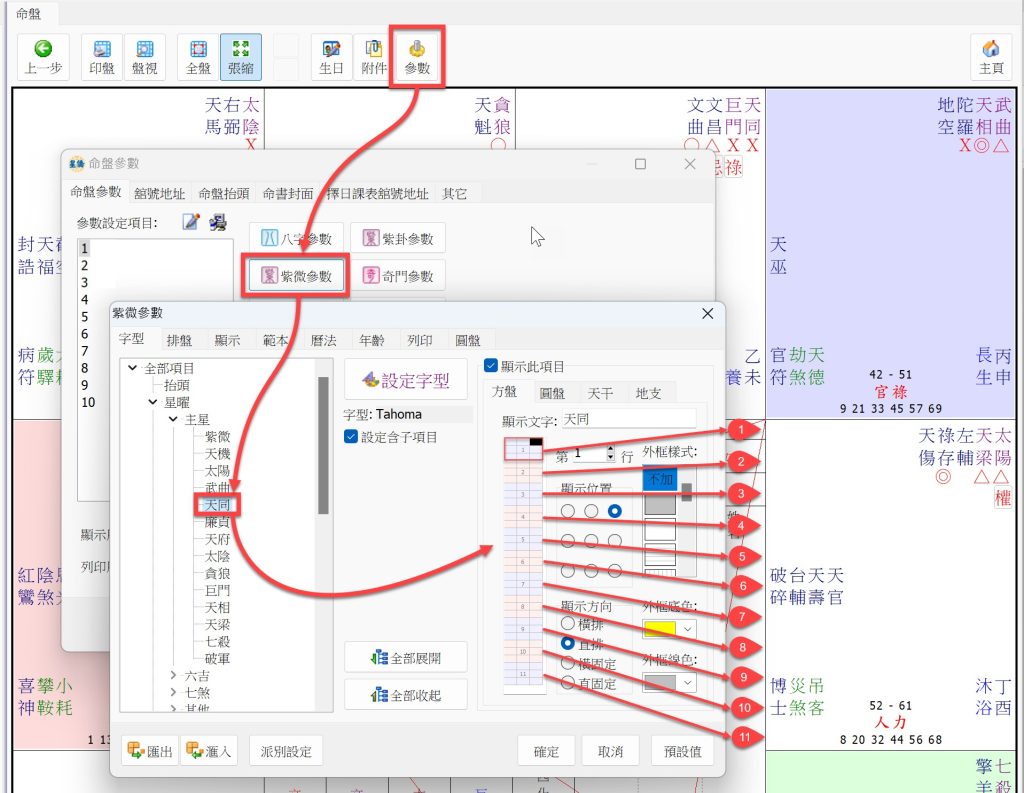This screenshot has height=793, width=1024.
Task: Select the 橫排 display direction radio
Action: [x=568, y=624]
